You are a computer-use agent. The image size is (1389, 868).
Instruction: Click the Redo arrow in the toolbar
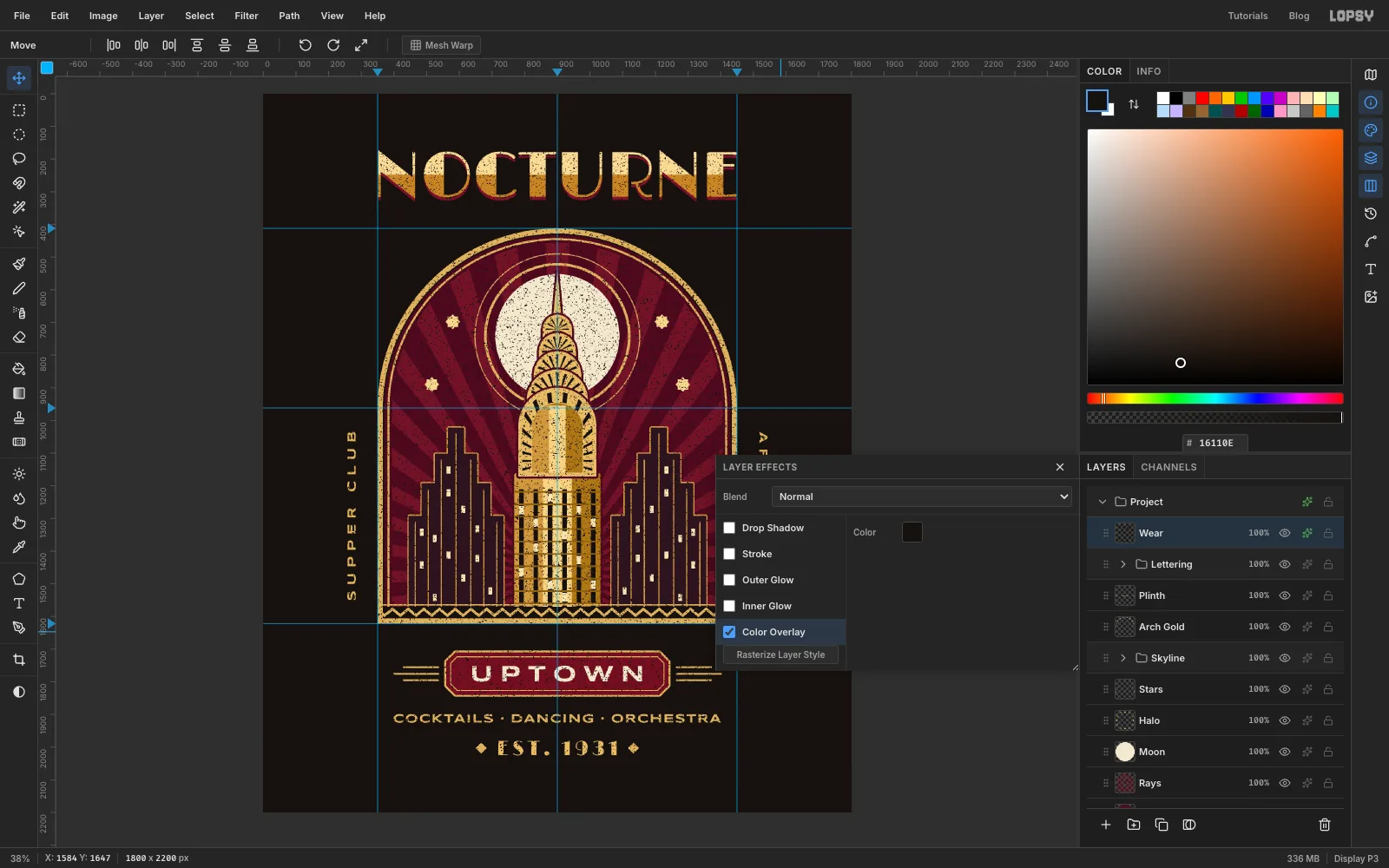click(x=333, y=45)
